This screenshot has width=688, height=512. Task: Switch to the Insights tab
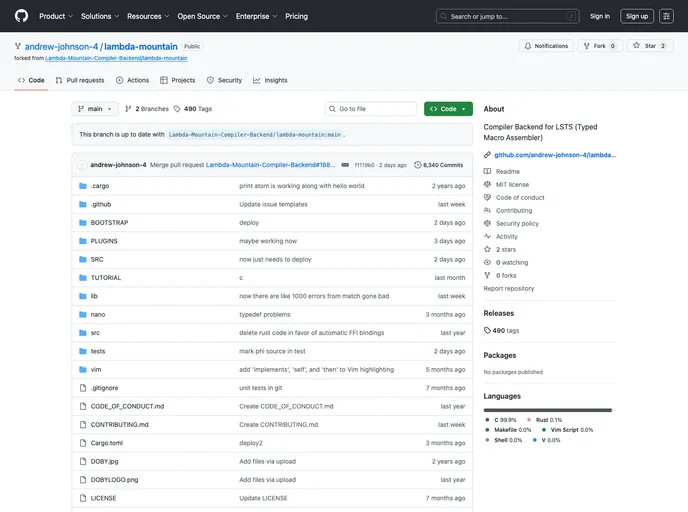click(270, 80)
